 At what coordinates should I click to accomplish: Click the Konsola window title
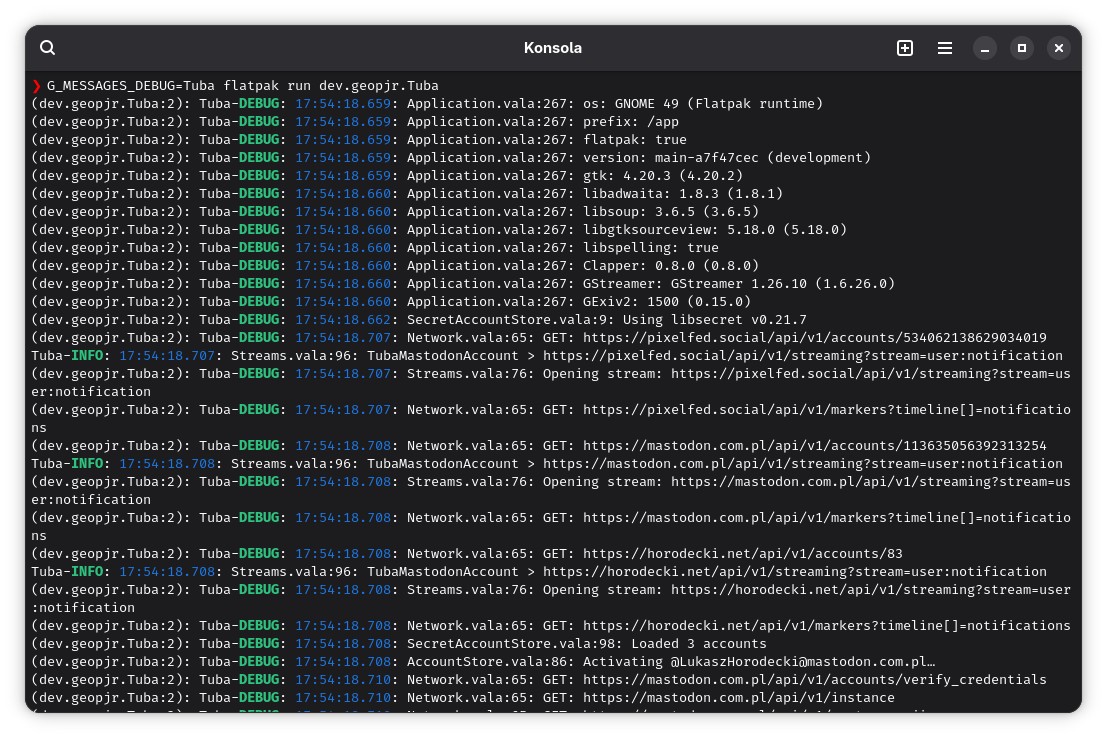point(552,48)
